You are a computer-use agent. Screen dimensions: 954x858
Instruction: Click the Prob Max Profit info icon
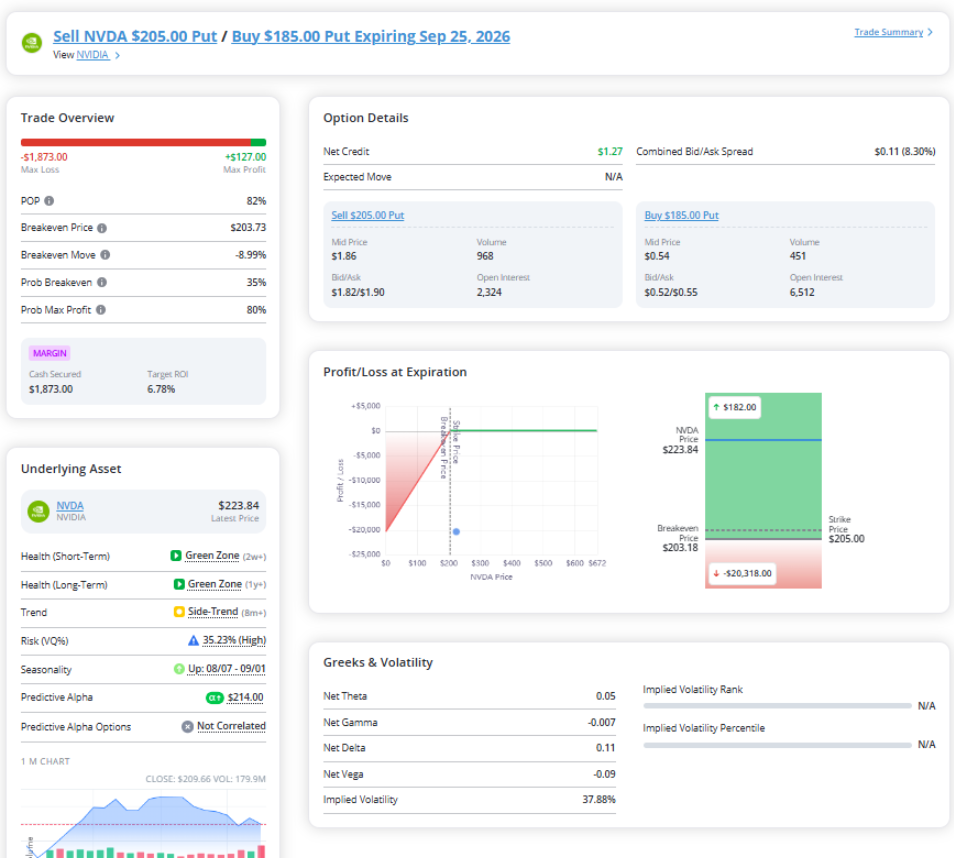click(x=101, y=310)
